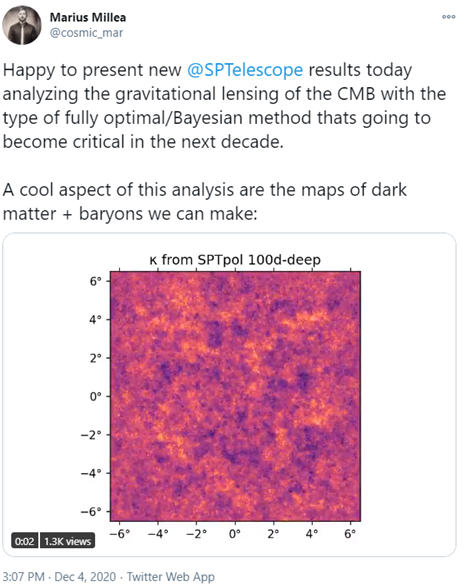466x585 pixels.
Task: Click the tweet text about gravitational lensing
Action: [224, 106]
